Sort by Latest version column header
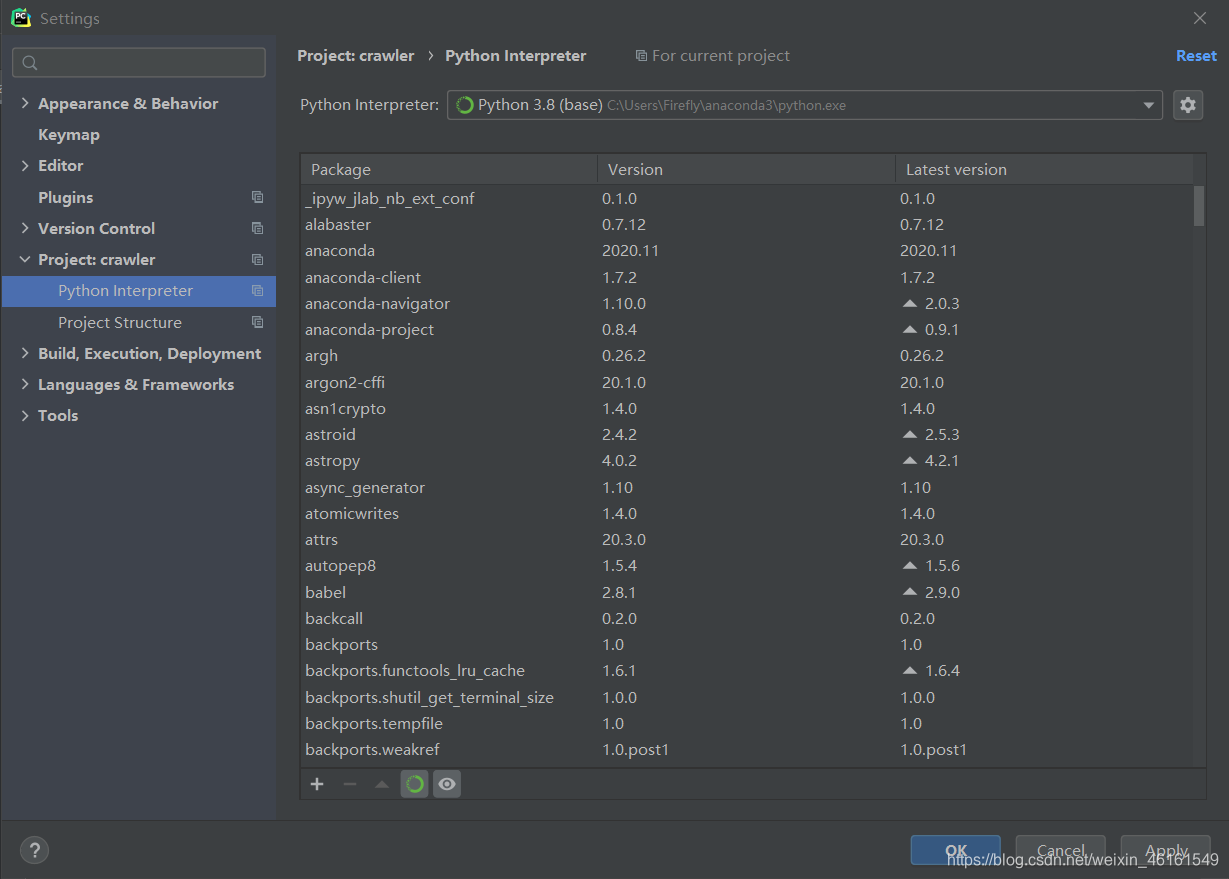This screenshot has height=879, width=1229. point(1044,169)
